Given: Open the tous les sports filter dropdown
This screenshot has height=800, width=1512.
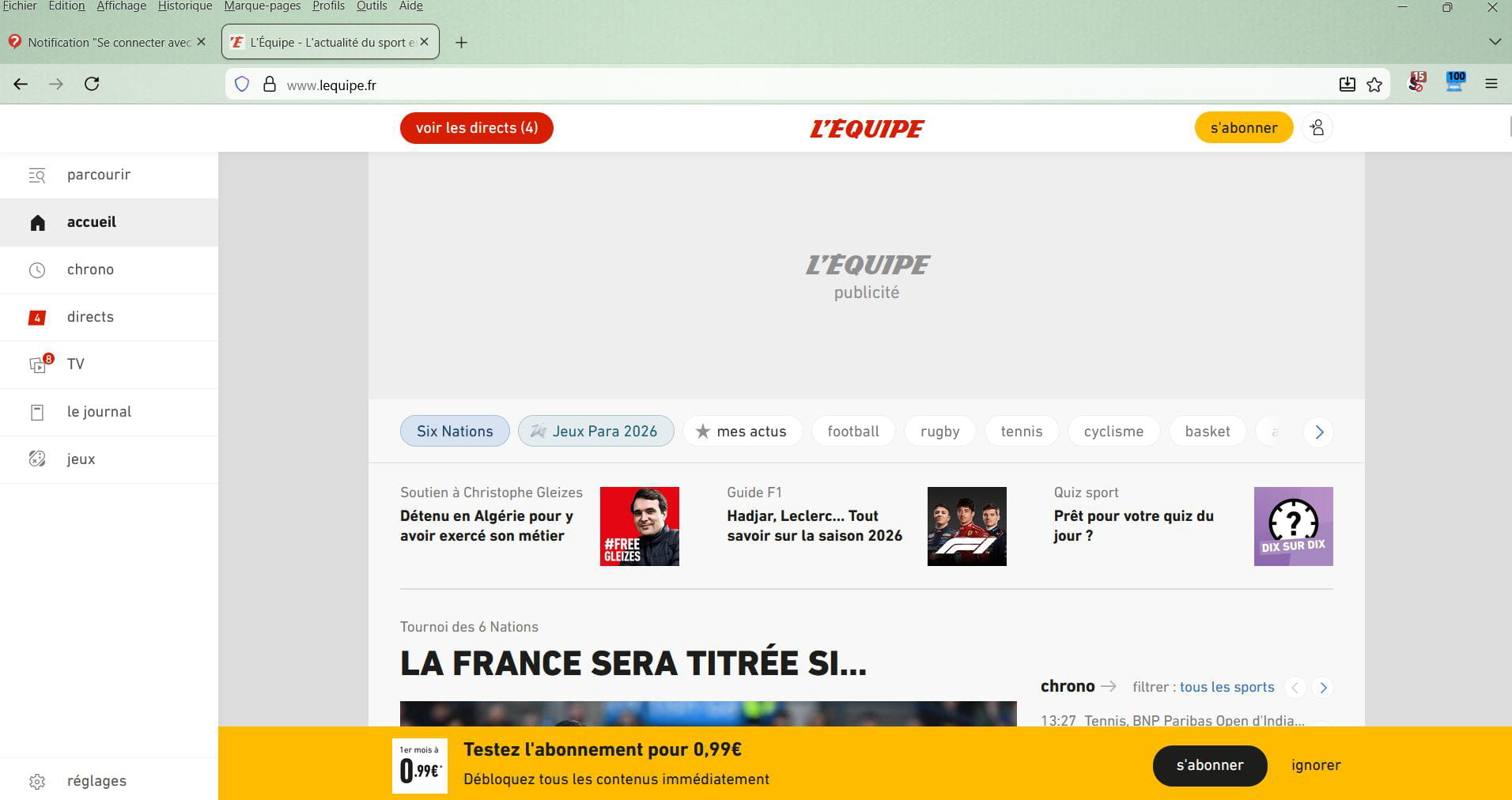Looking at the screenshot, I should [1227, 687].
